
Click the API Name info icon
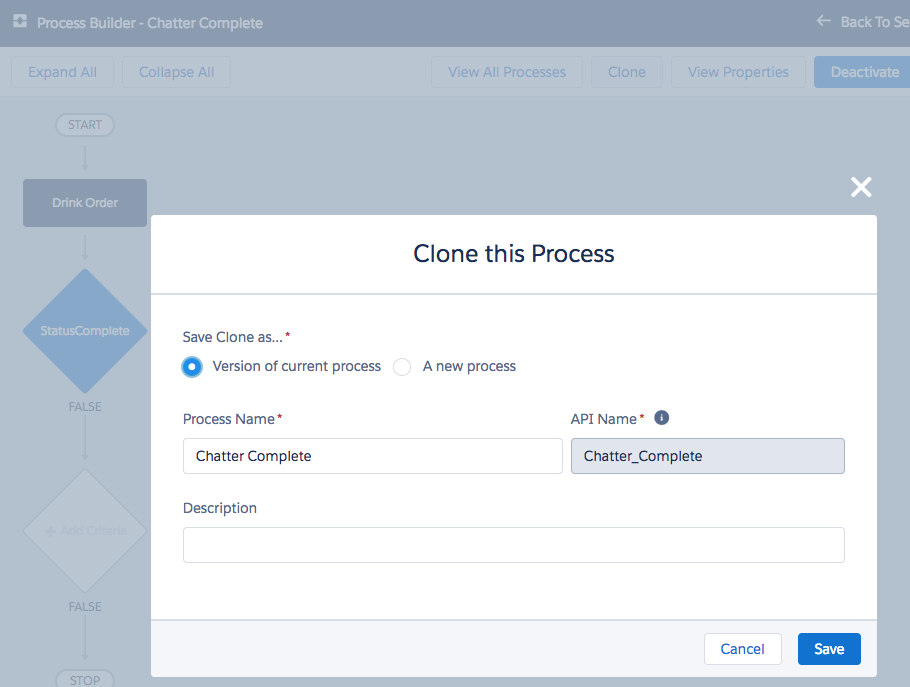pos(661,418)
